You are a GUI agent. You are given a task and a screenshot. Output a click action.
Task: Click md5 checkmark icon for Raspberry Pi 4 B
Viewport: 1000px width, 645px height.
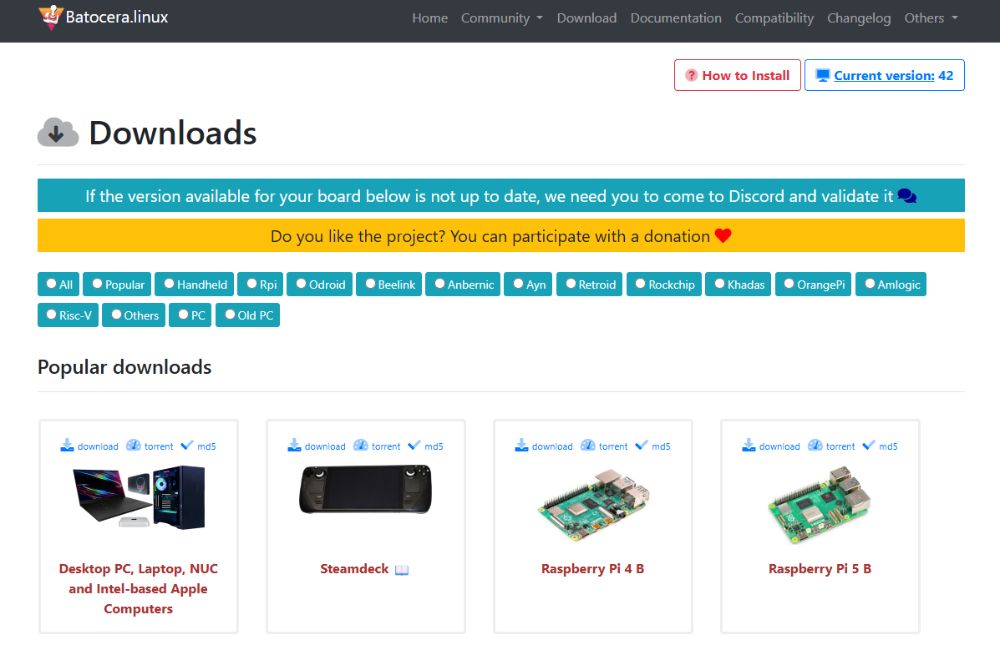tap(641, 446)
